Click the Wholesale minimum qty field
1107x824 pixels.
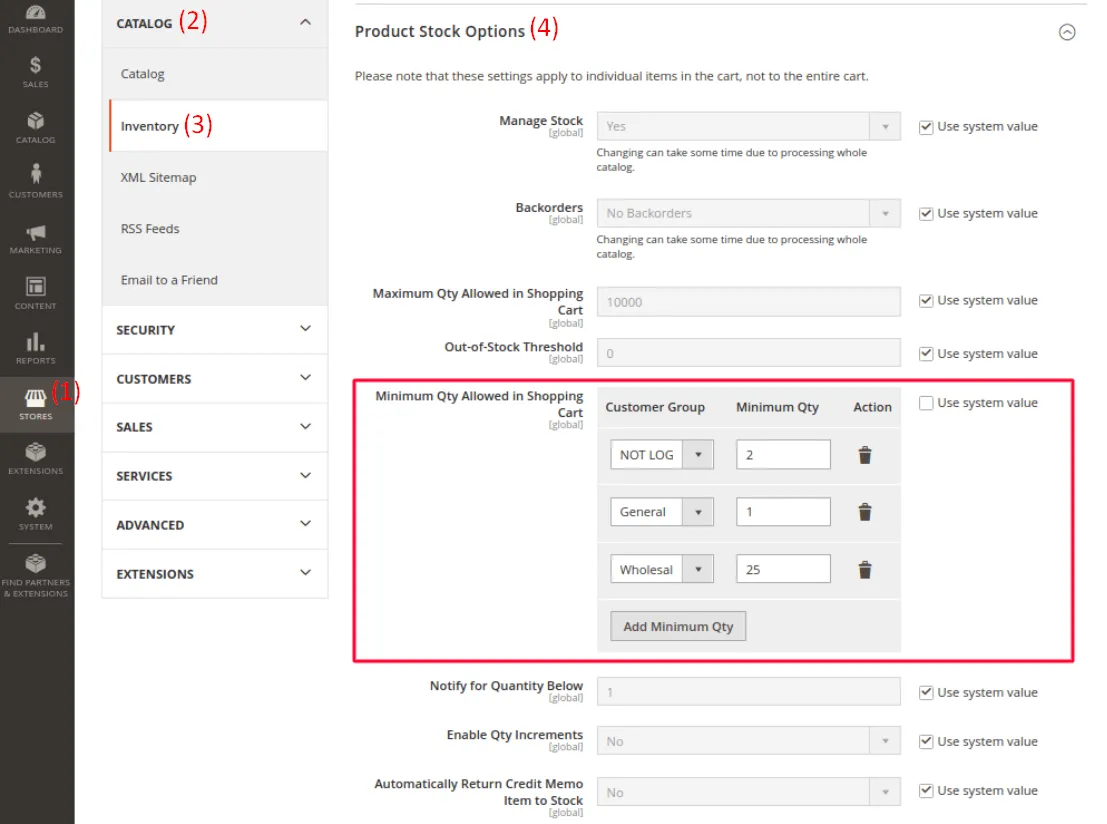[783, 569]
